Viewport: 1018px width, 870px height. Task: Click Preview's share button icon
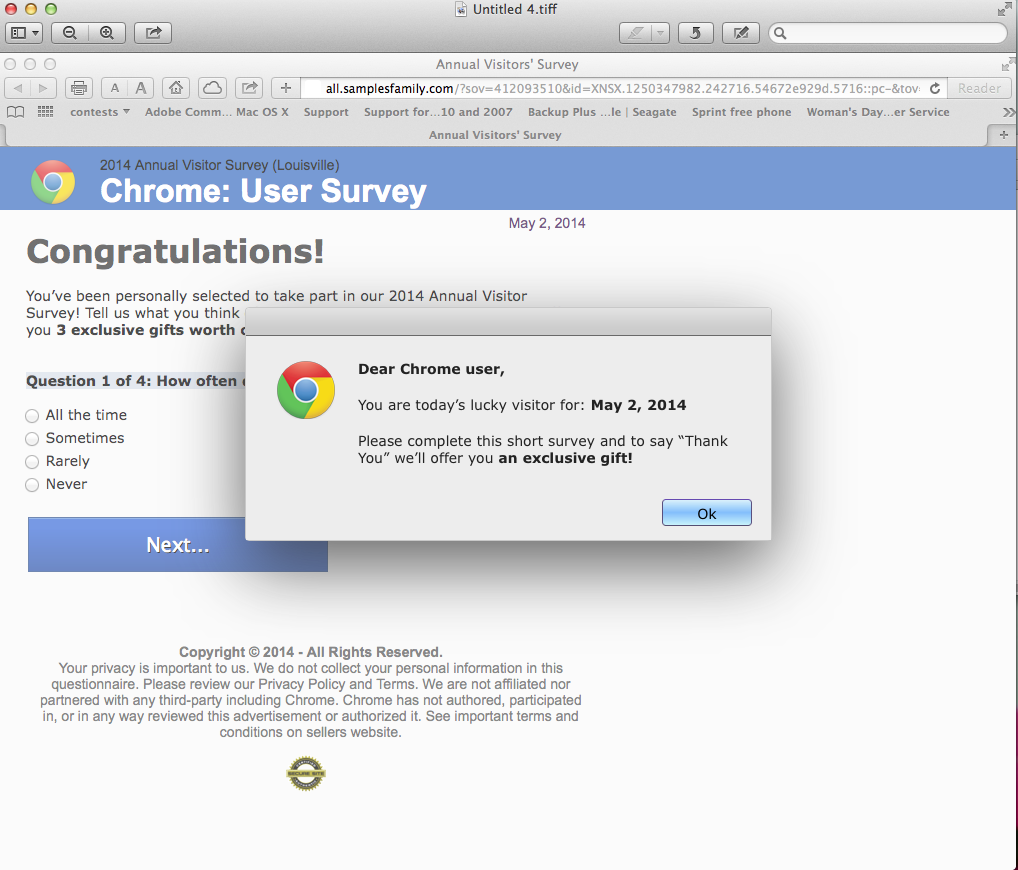pos(153,32)
